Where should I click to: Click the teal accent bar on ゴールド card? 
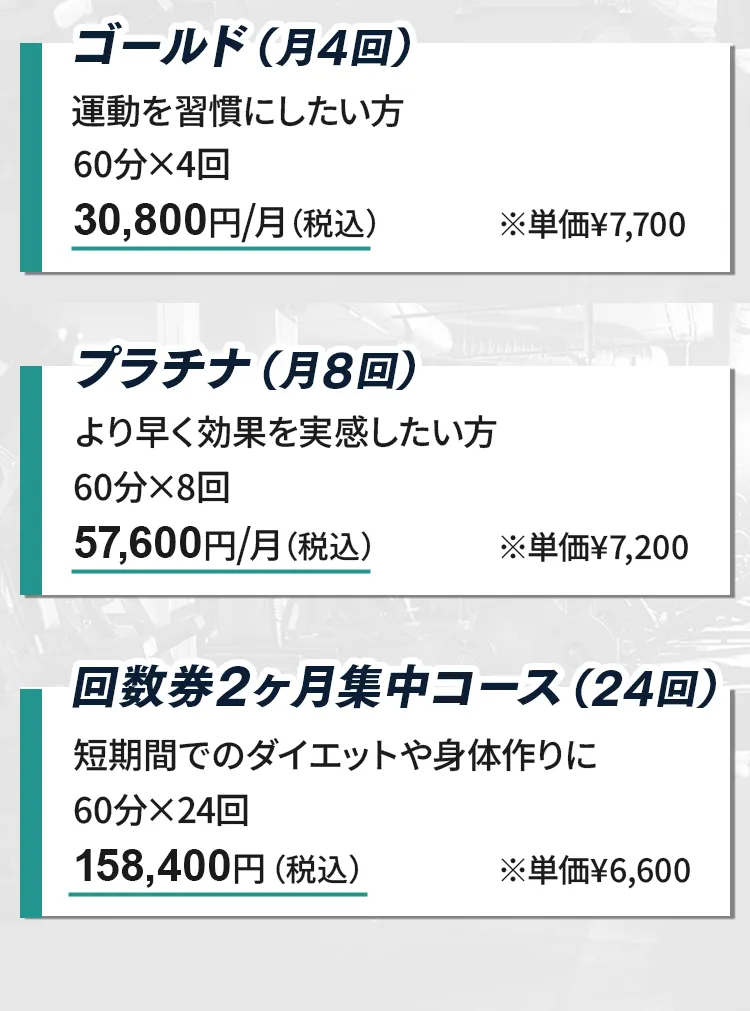(31, 158)
